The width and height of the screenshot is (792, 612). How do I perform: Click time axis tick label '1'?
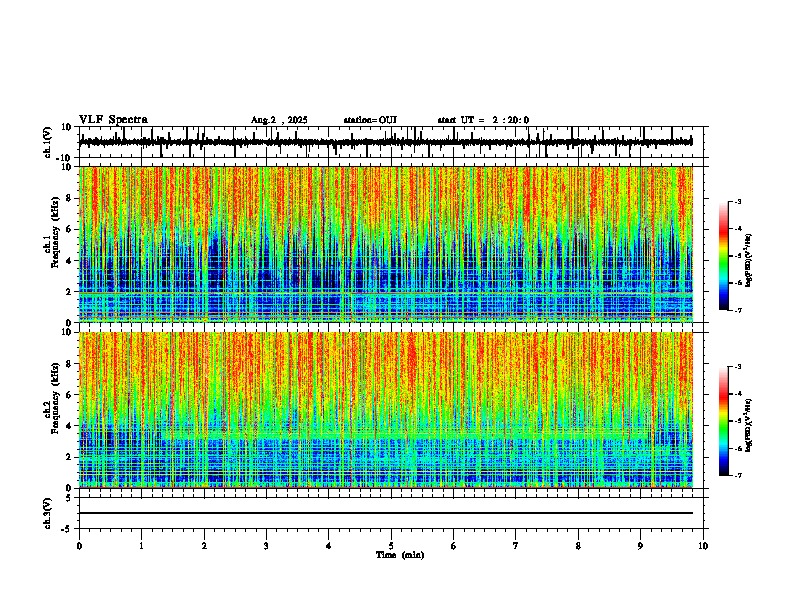pos(141,546)
